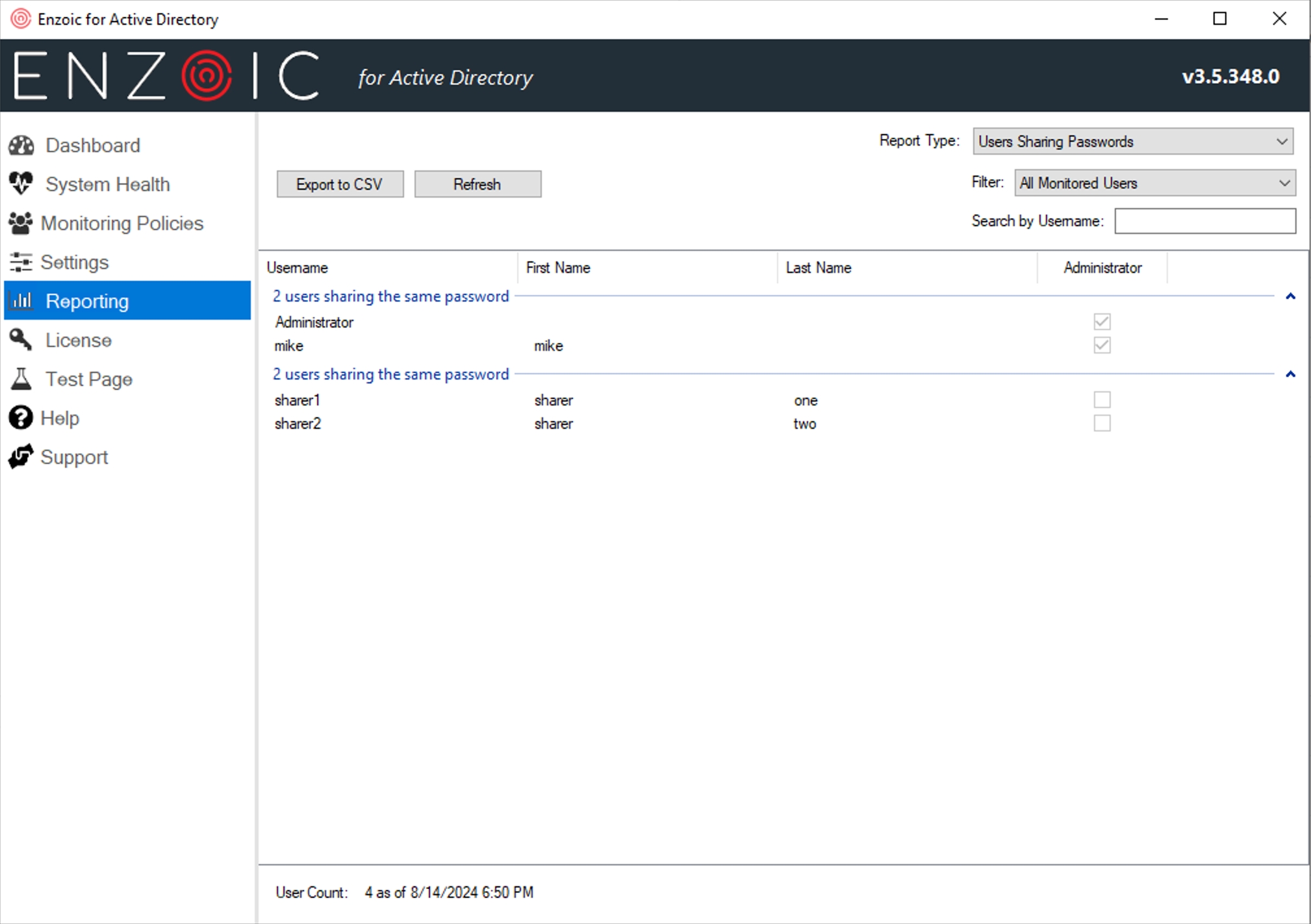Click the Test Page flask icon
Image resolution: width=1311 pixels, height=924 pixels.
click(21, 379)
